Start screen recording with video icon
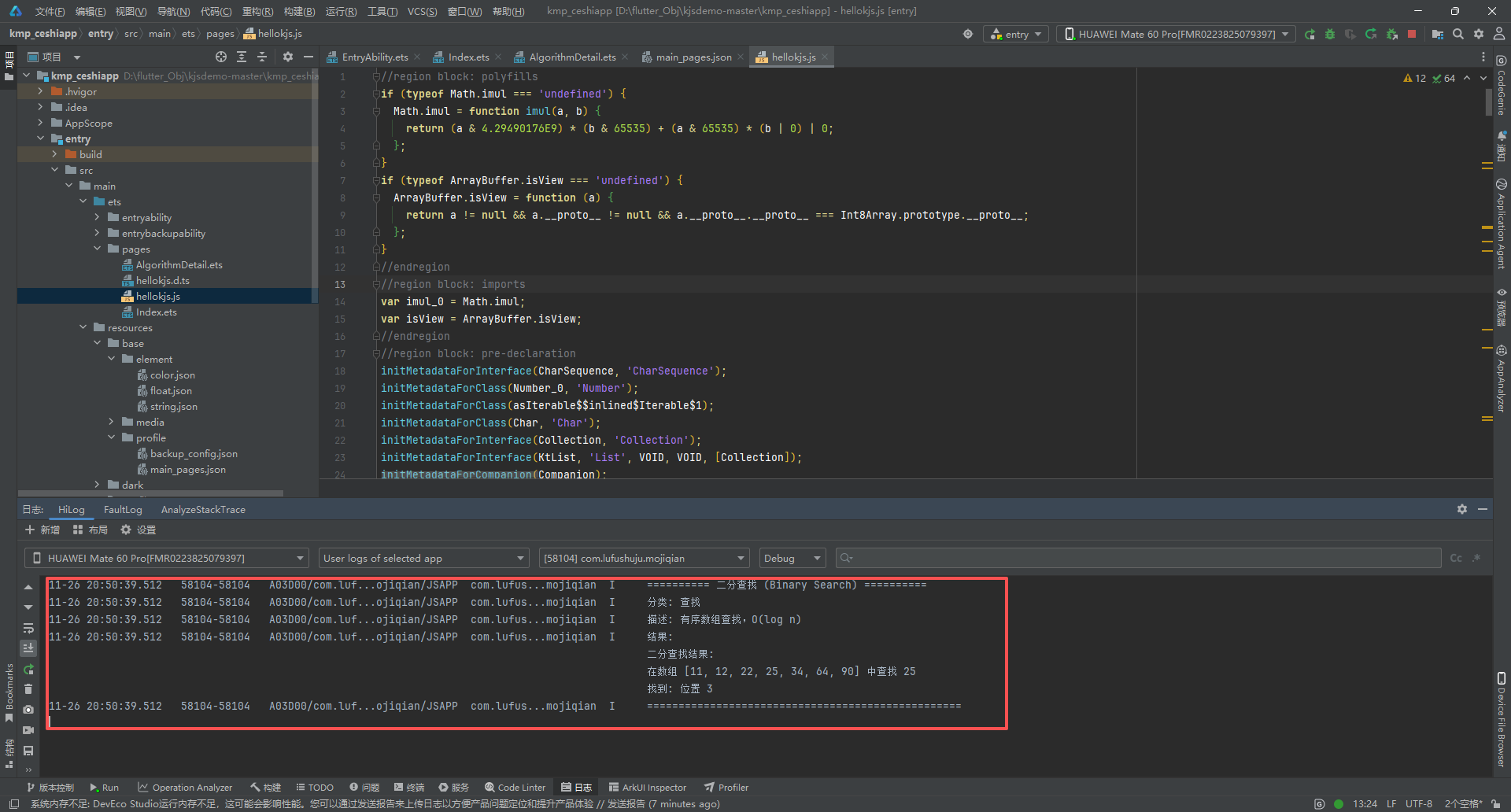Viewport: 1511px width, 812px height. pos(28,730)
